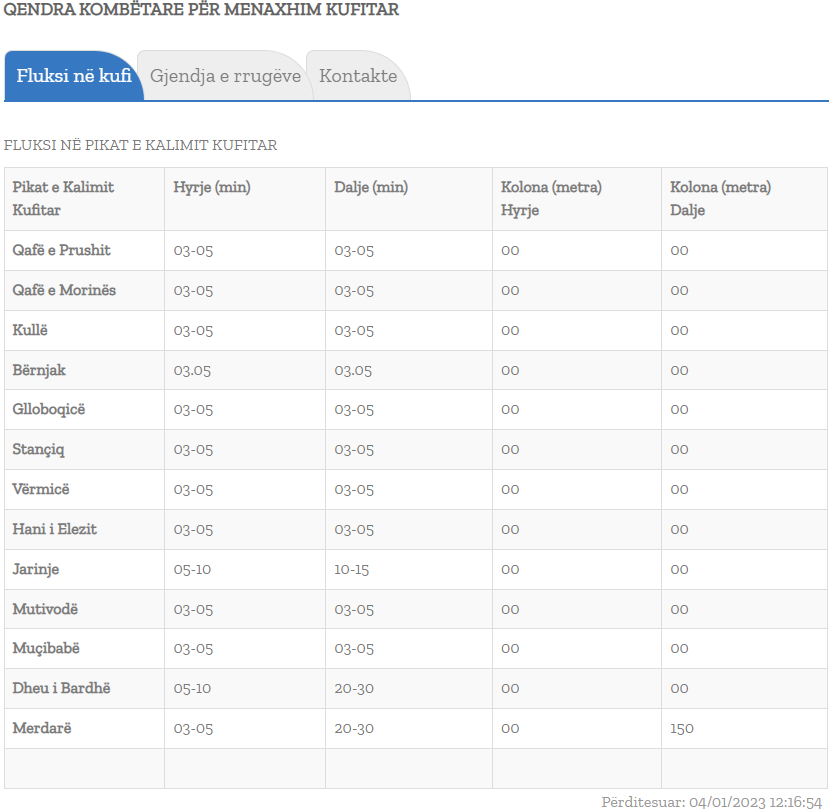Viewport: 837px width, 810px height.
Task: Click the Dalje (min) column header
Action: (x=371, y=187)
